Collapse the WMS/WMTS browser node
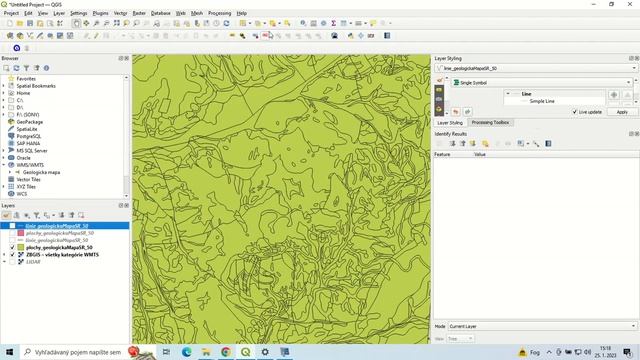This screenshot has height=360, width=640. point(4,165)
